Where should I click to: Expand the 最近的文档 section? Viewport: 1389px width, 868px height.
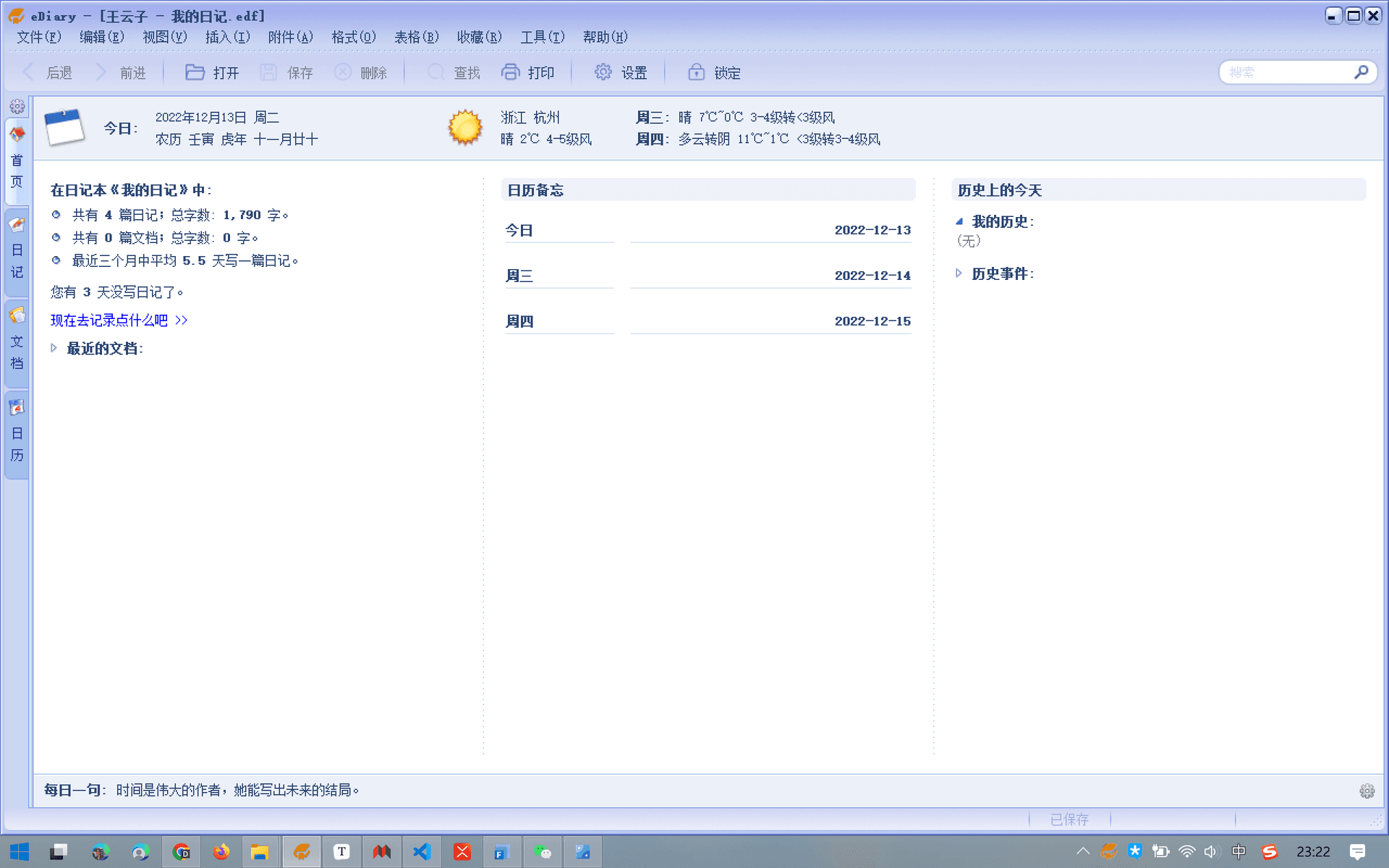pyautogui.click(x=54, y=348)
